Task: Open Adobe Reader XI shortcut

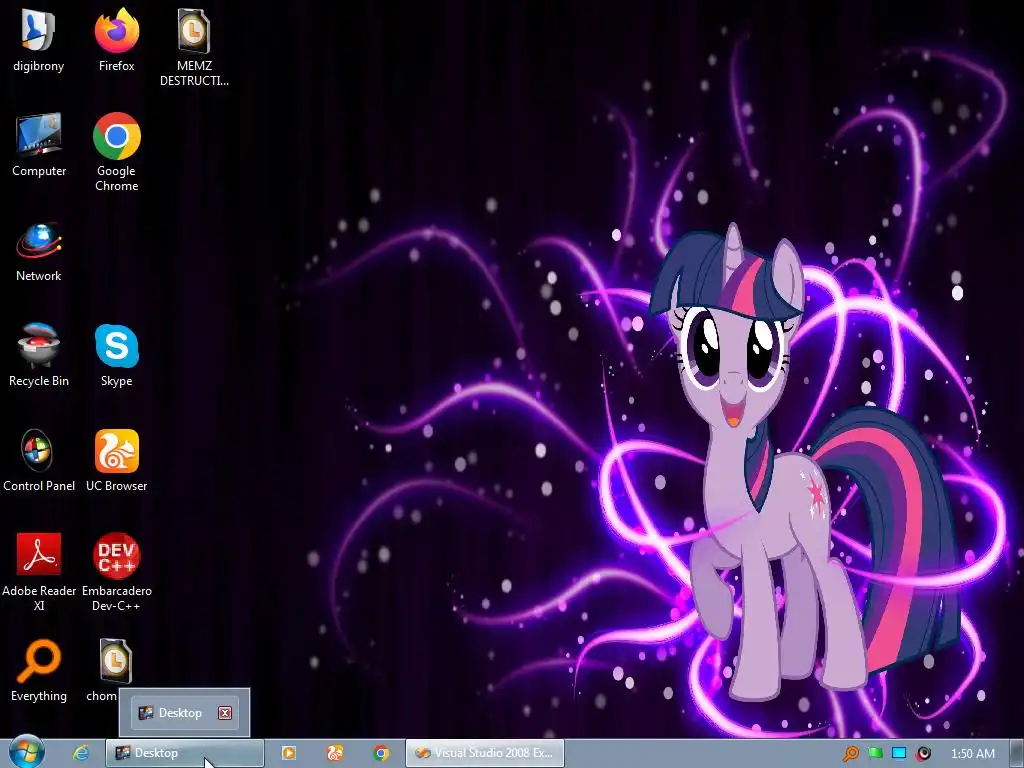Action: coord(39,572)
